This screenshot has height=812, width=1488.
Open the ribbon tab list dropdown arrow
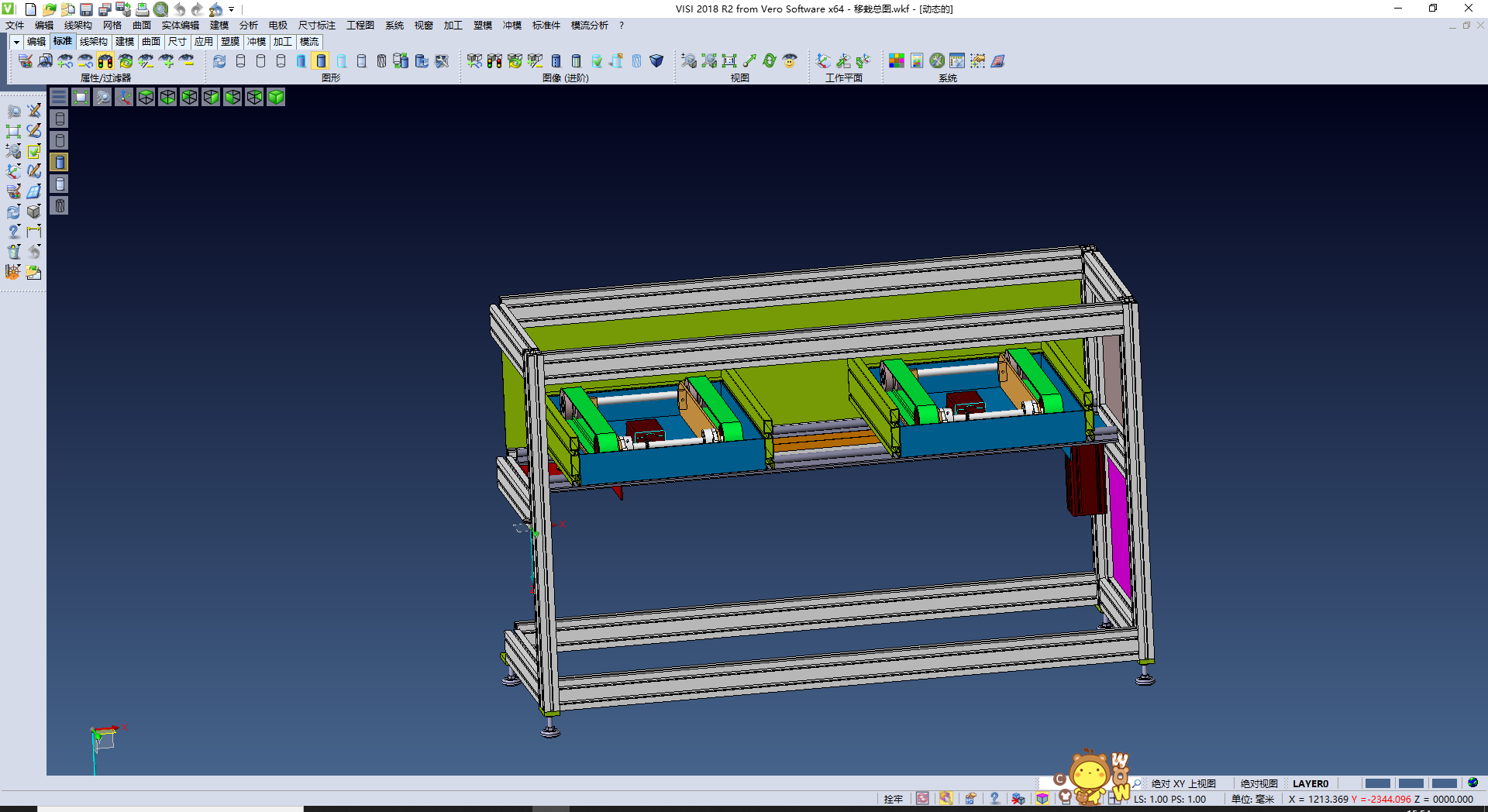(x=15, y=42)
